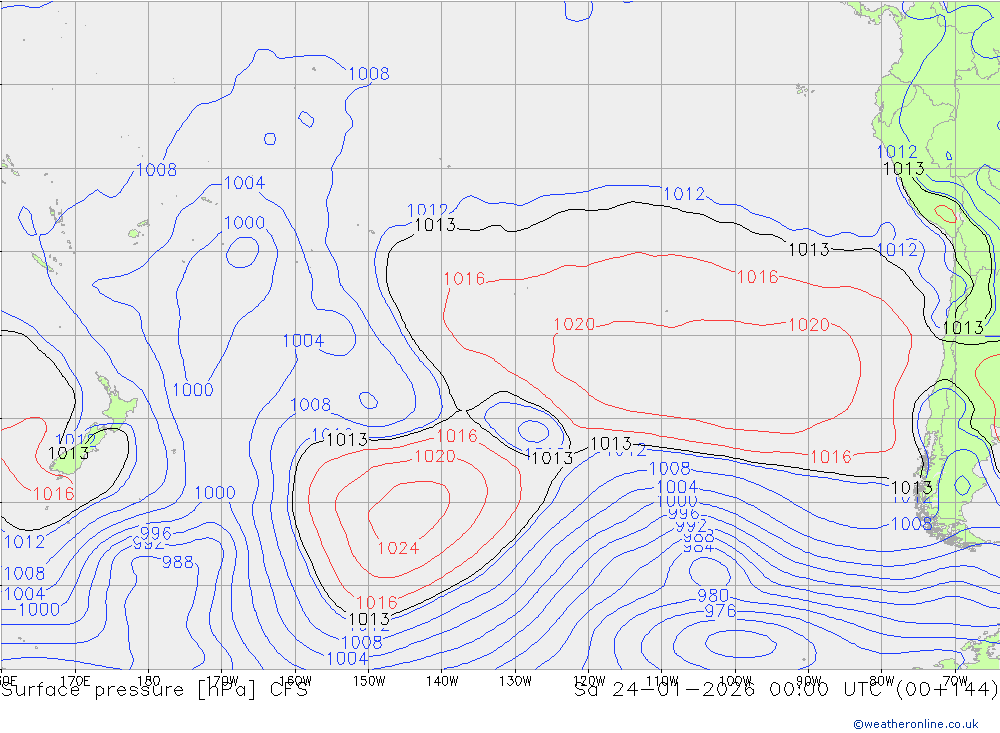Click the 140W longitude label
The height and width of the screenshot is (733, 1000).
click(442, 681)
